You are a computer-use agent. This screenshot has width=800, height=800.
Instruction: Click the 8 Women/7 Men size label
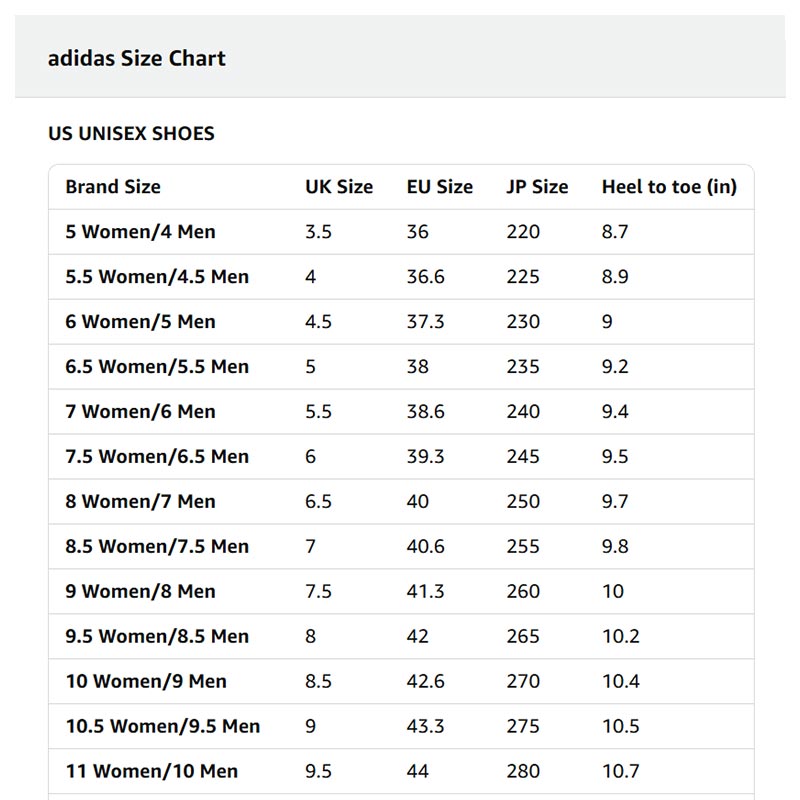tap(141, 502)
